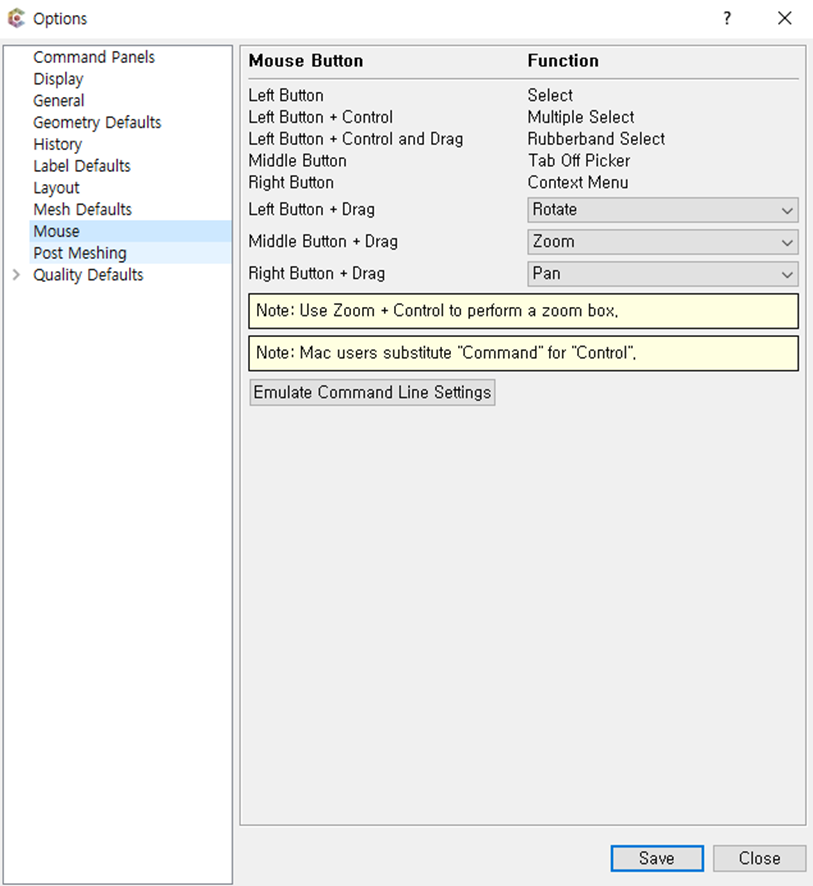Click the help question mark icon
The height and width of the screenshot is (886, 813).
coord(727,18)
